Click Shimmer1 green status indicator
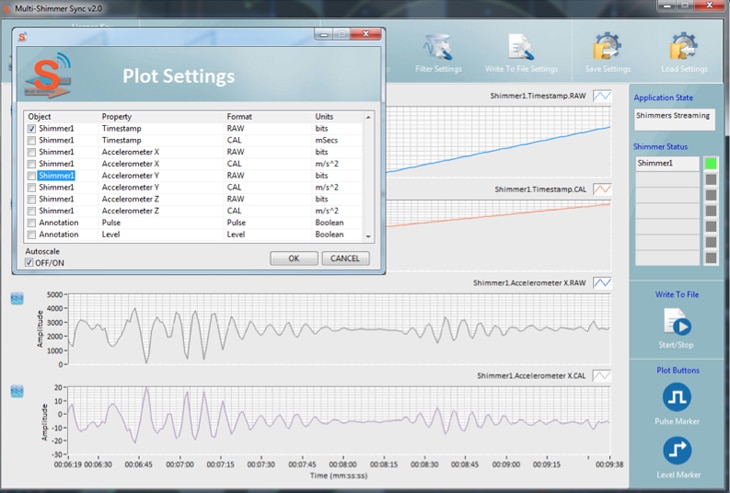 click(x=711, y=163)
